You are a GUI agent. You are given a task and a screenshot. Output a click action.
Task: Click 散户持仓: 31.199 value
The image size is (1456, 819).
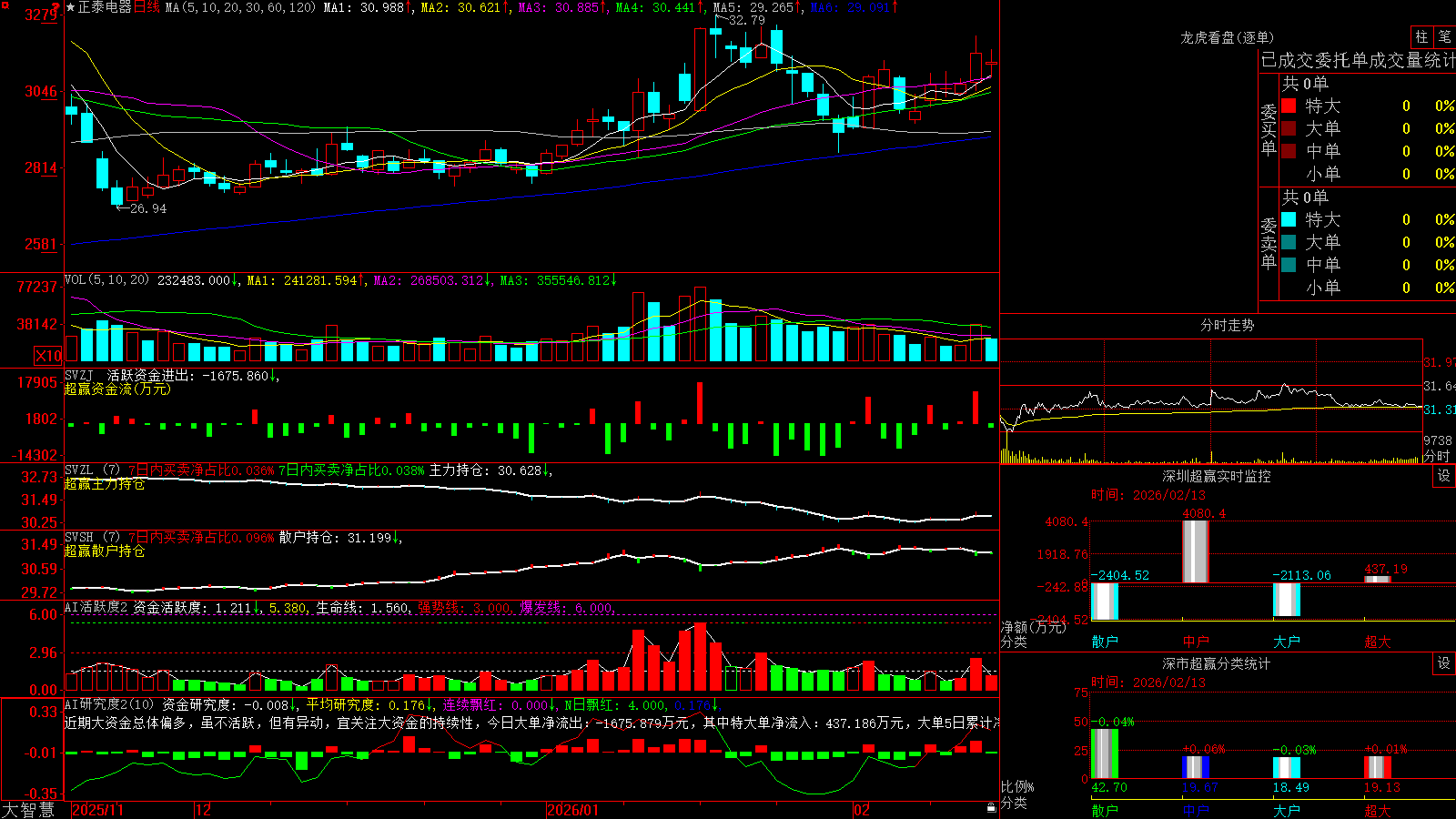click(336, 538)
